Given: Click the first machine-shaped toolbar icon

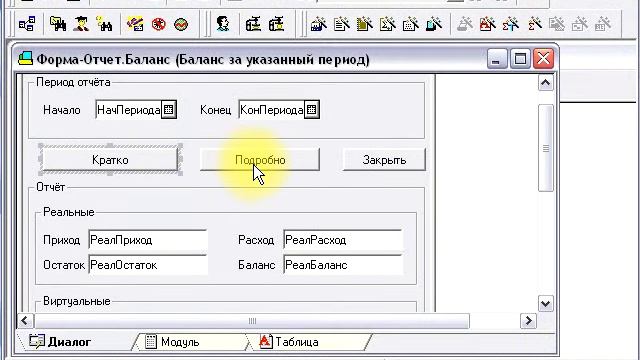Looking at the screenshot, I should [253, 24].
